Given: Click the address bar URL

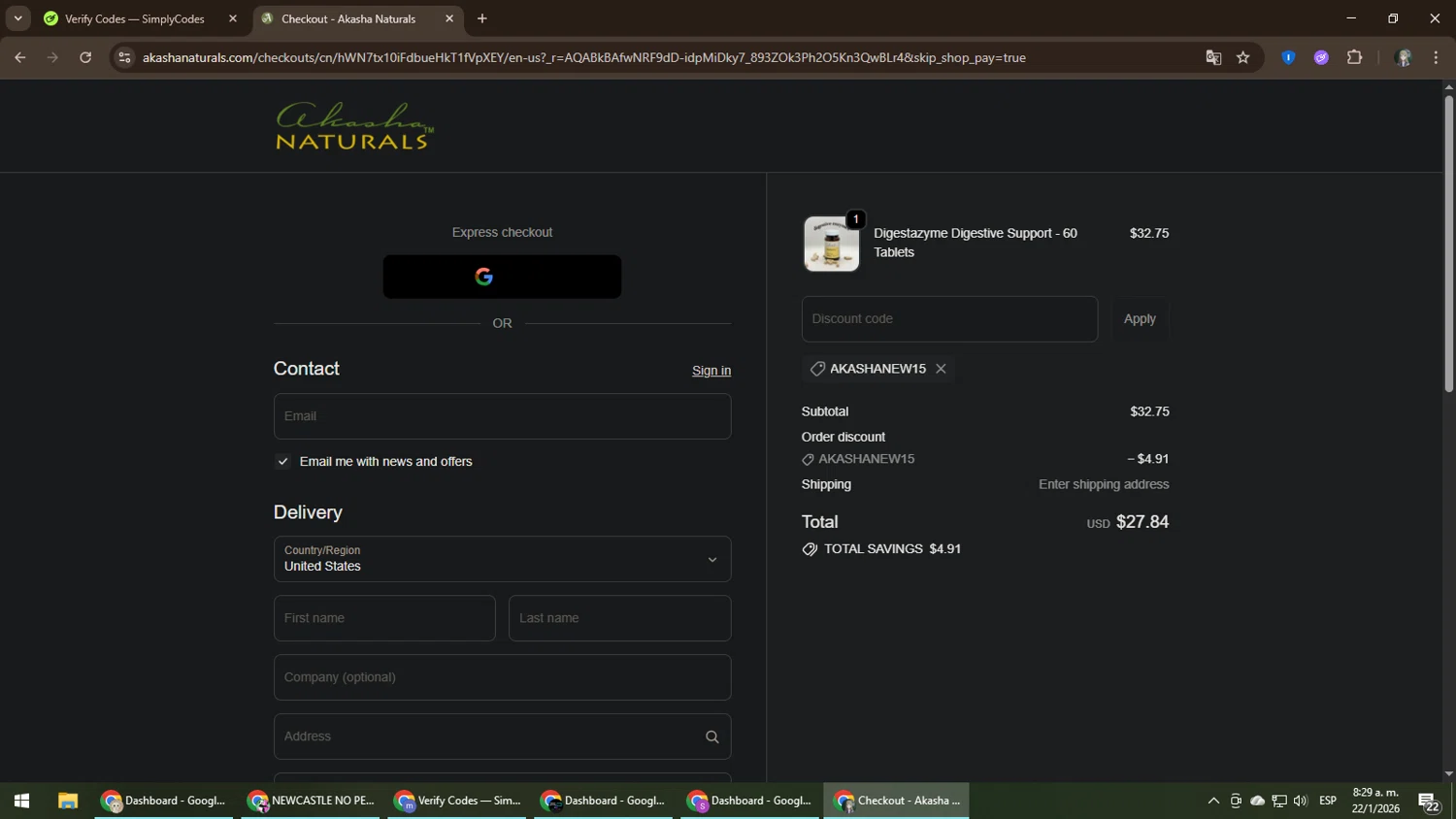Looking at the screenshot, I should (584, 57).
